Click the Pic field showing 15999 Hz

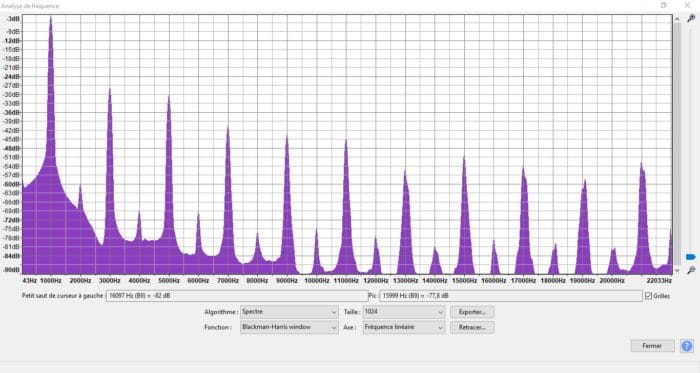tap(511, 296)
